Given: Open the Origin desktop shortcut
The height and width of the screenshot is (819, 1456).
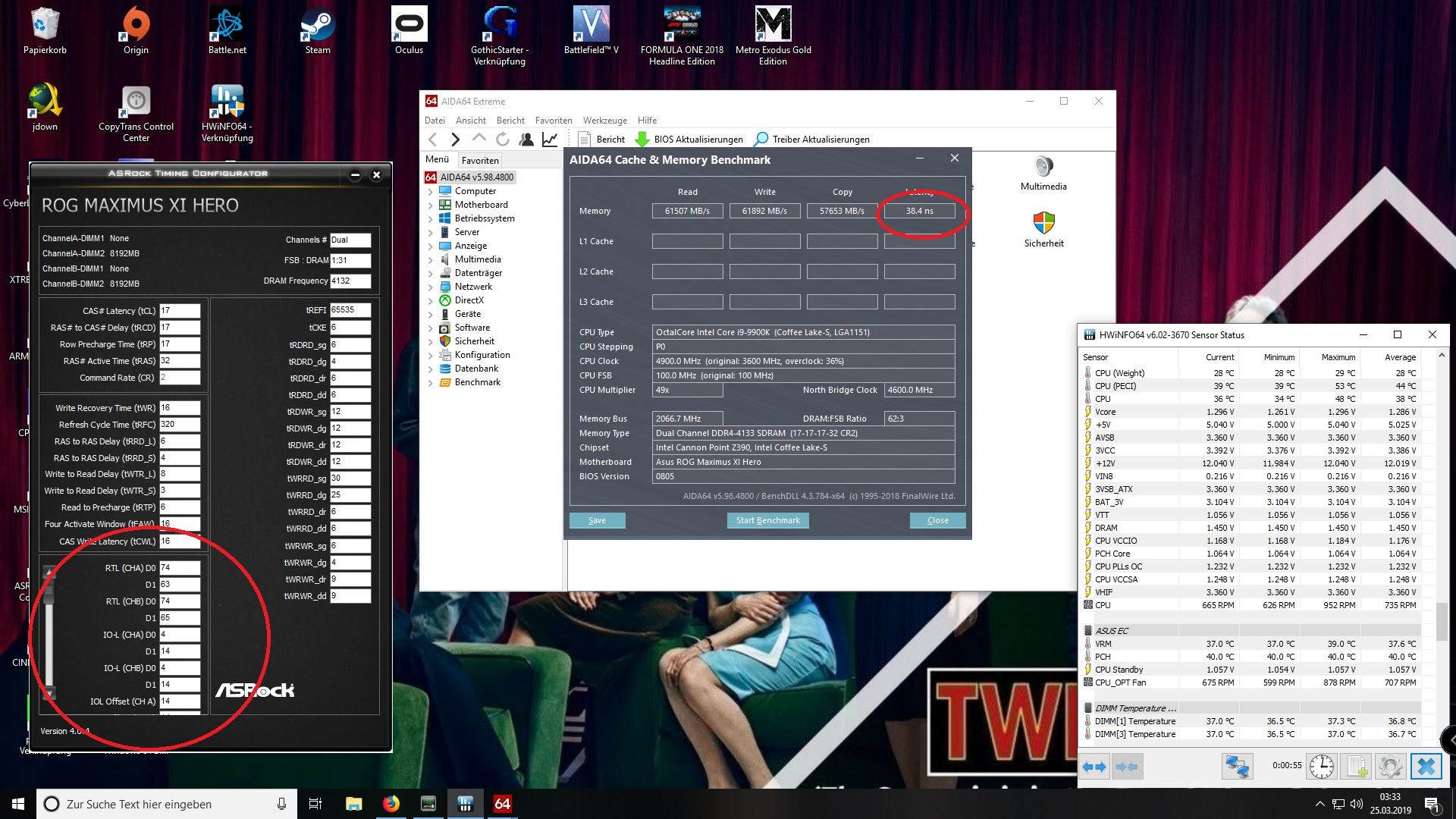Looking at the screenshot, I should pos(136,30).
